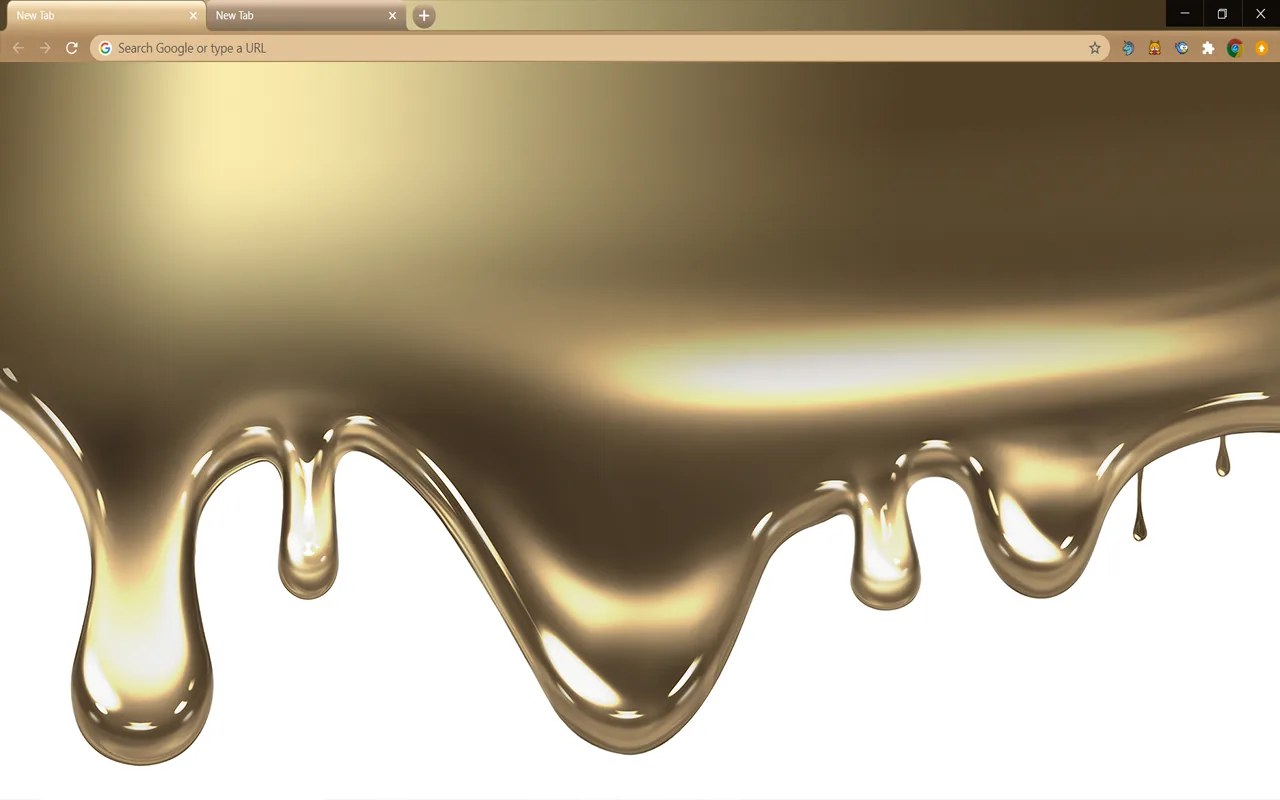Click the back navigation arrow
Image resolution: width=1280 pixels, height=800 pixels.
click(18, 48)
